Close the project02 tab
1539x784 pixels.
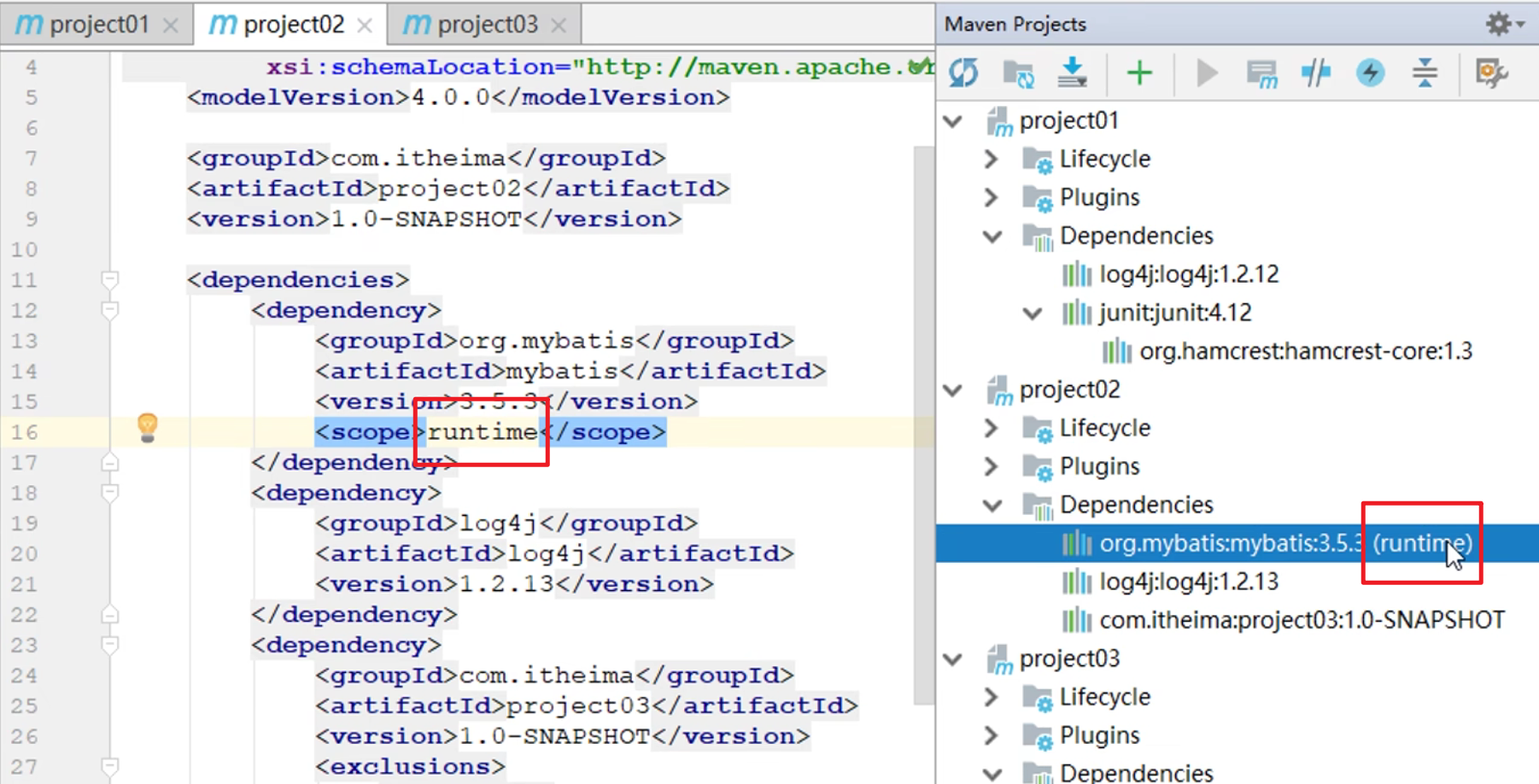(365, 26)
